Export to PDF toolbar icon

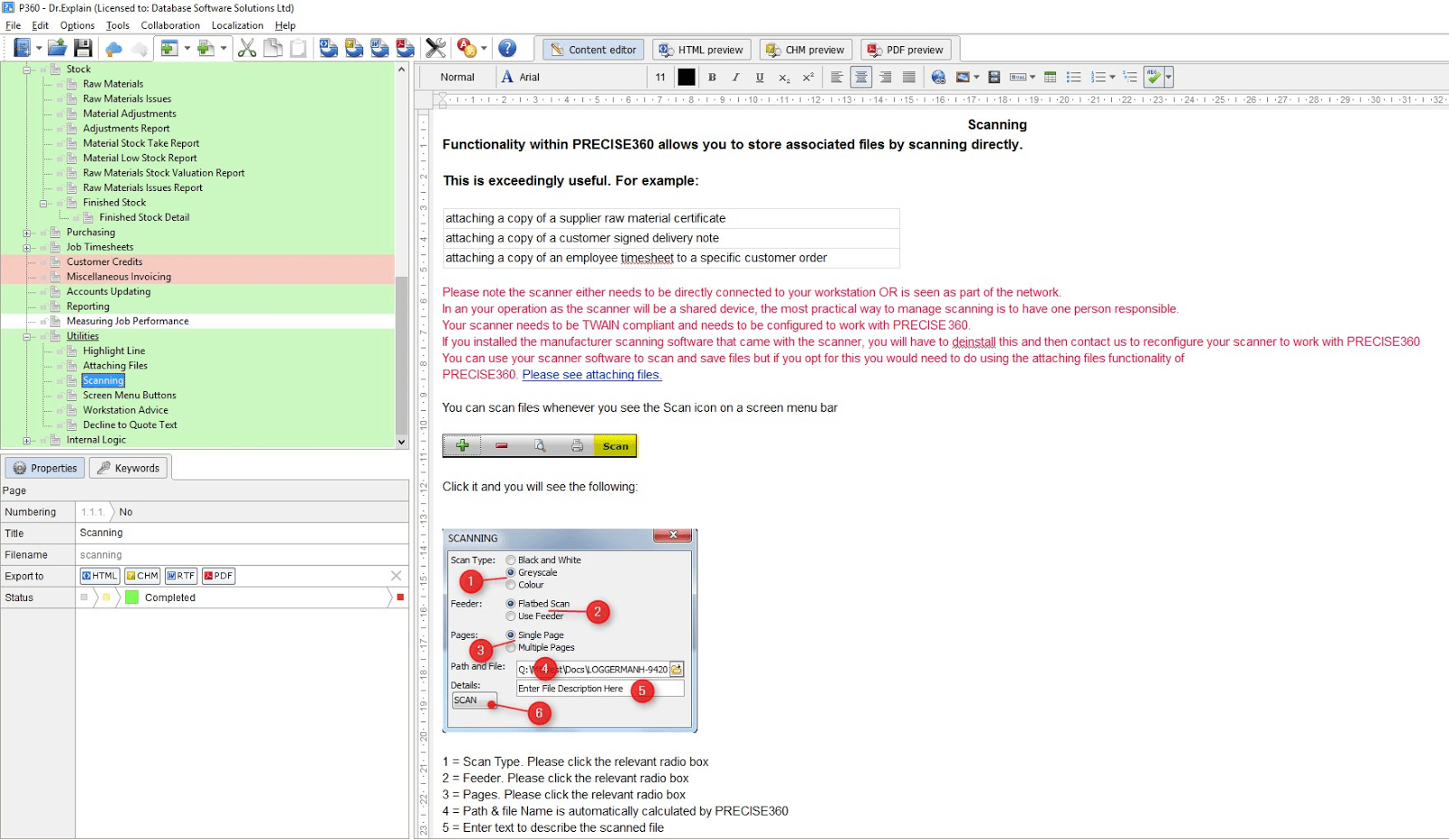tap(406, 49)
